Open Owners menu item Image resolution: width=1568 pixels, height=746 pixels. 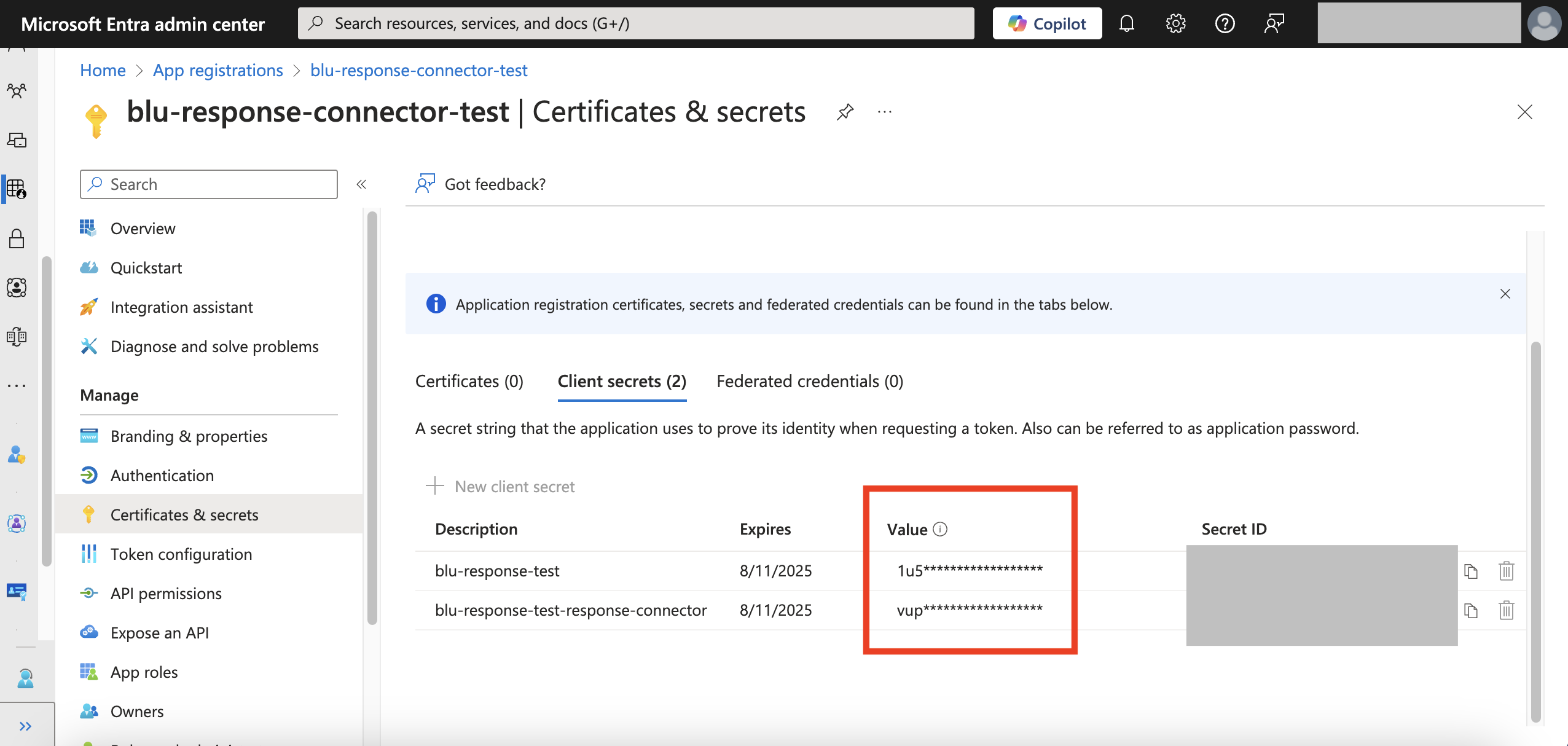[x=209, y=712]
